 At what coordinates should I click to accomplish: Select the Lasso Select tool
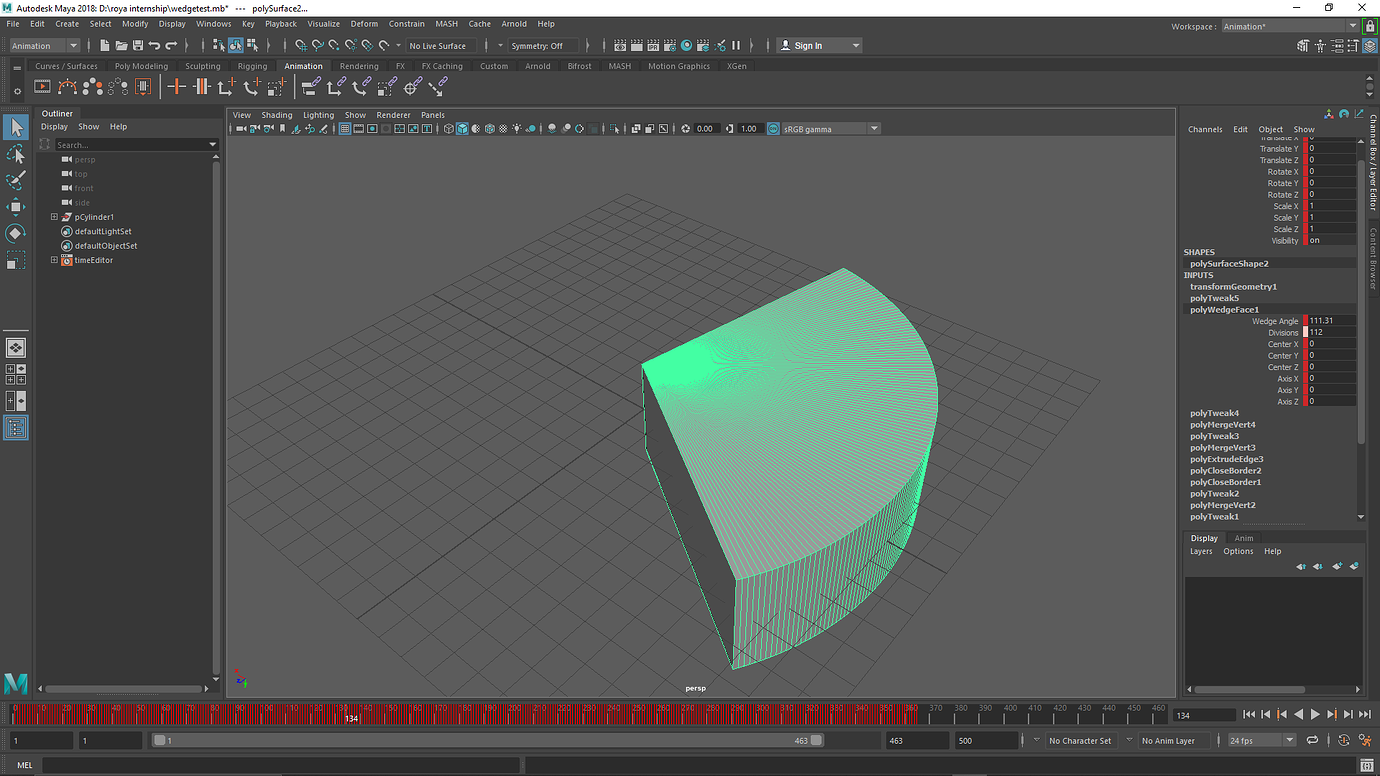click(16, 154)
